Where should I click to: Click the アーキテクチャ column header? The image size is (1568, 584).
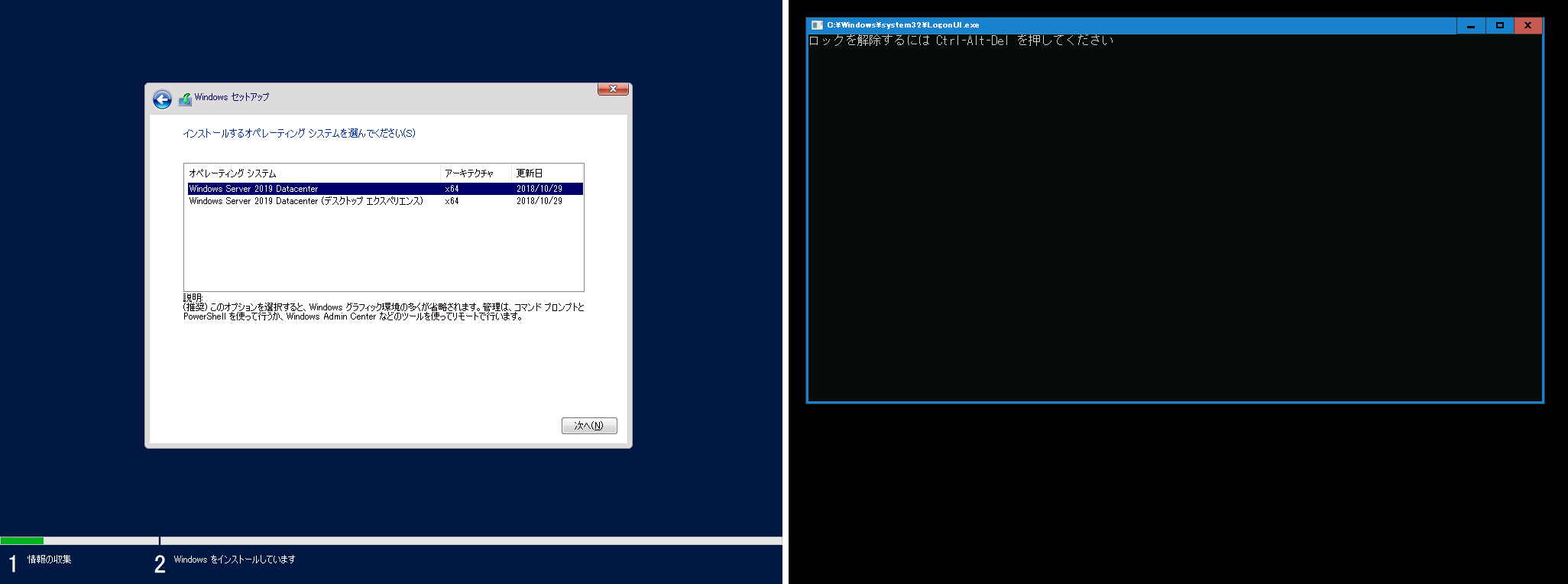pyautogui.click(x=476, y=174)
